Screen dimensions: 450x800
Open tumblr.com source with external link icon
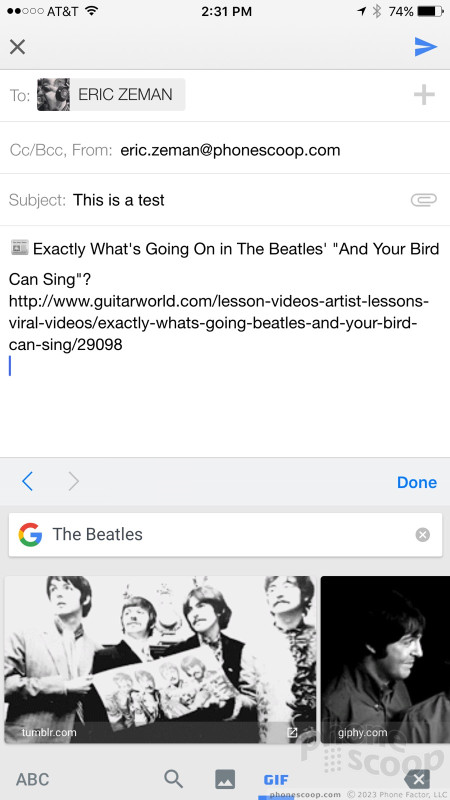click(x=292, y=733)
